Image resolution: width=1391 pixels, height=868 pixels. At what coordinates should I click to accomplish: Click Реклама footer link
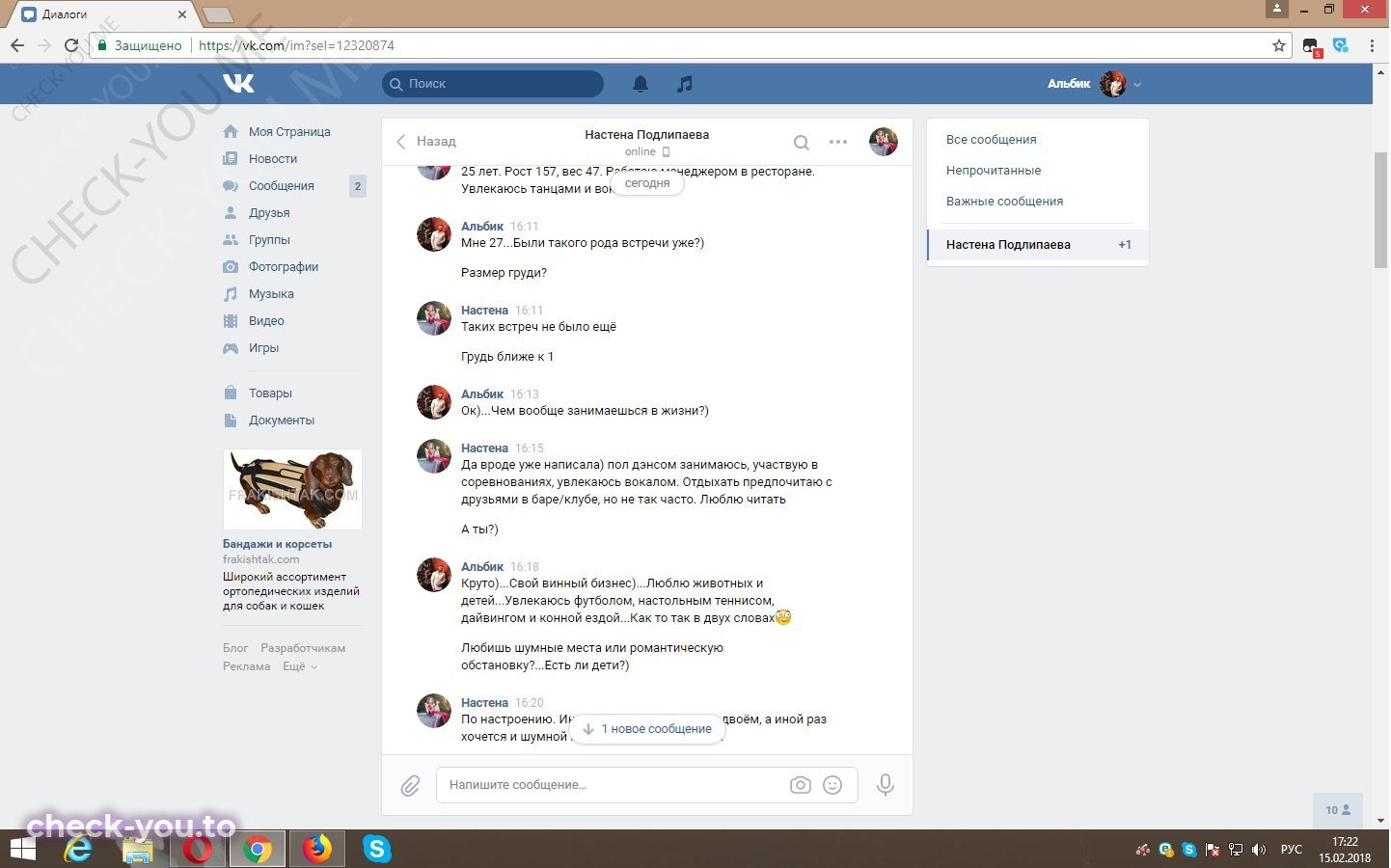[x=246, y=666]
